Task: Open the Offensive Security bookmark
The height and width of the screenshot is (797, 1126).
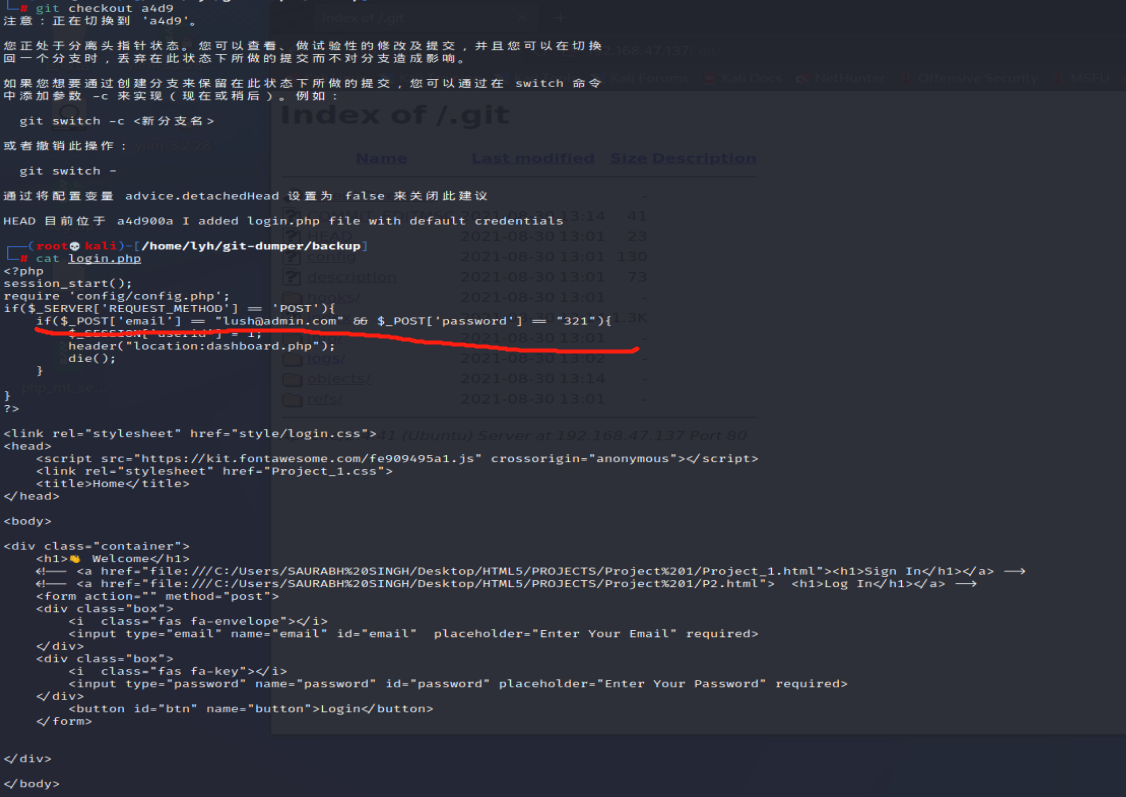Action: coord(971,78)
